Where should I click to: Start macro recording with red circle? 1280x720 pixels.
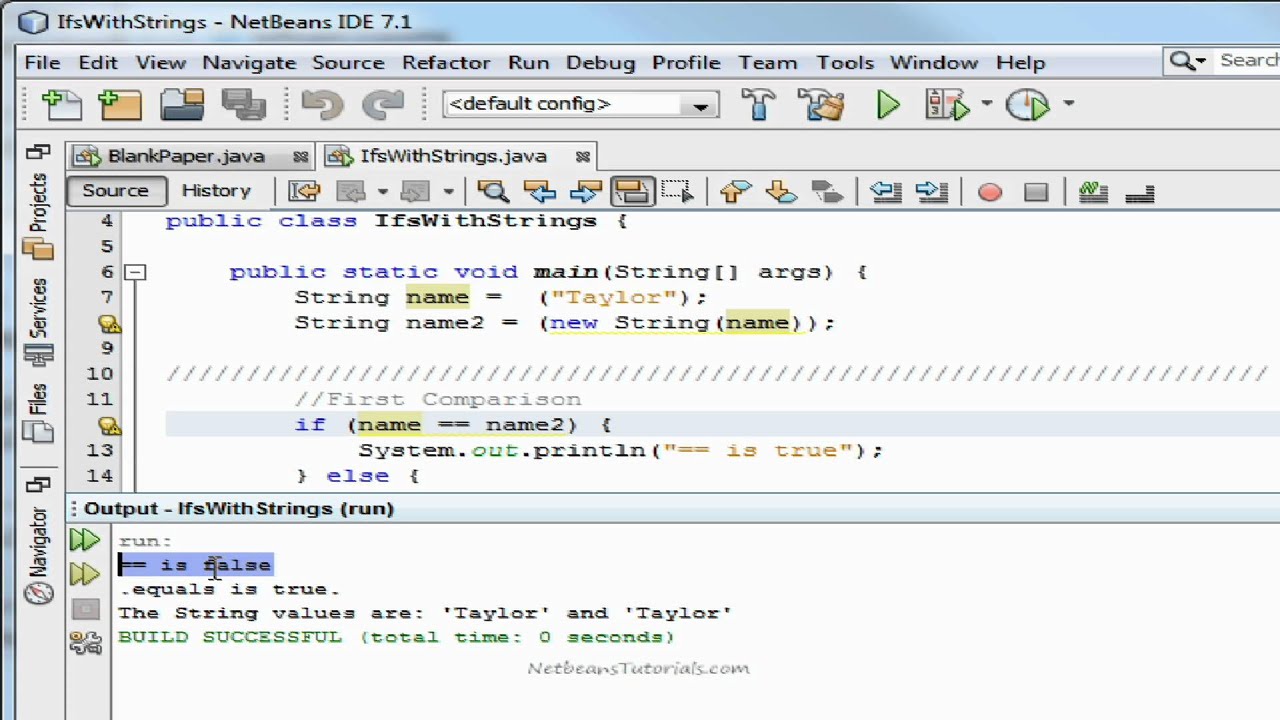coord(990,192)
